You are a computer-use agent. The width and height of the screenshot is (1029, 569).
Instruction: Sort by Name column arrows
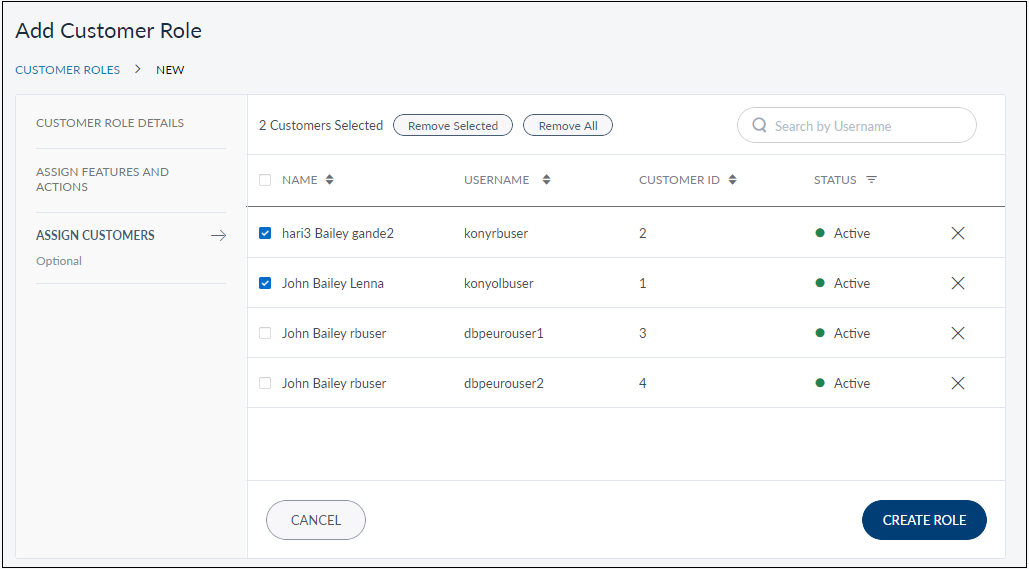330,180
